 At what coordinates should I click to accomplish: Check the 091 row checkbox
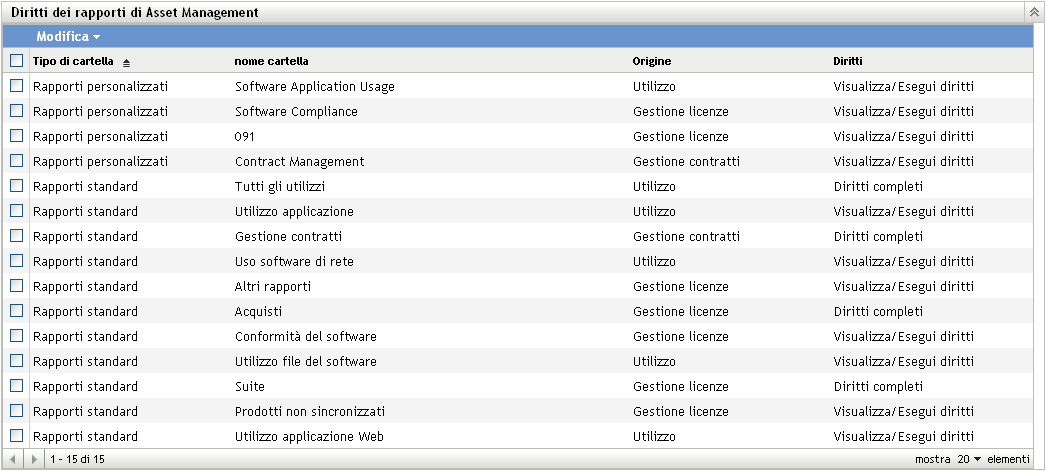16,136
